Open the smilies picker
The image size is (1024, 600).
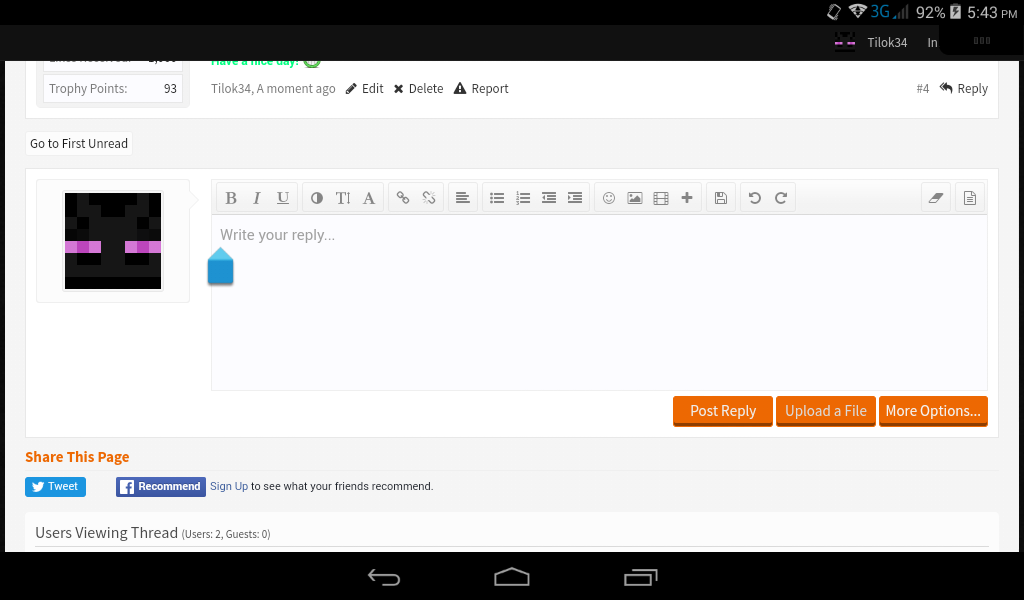click(x=609, y=198)
